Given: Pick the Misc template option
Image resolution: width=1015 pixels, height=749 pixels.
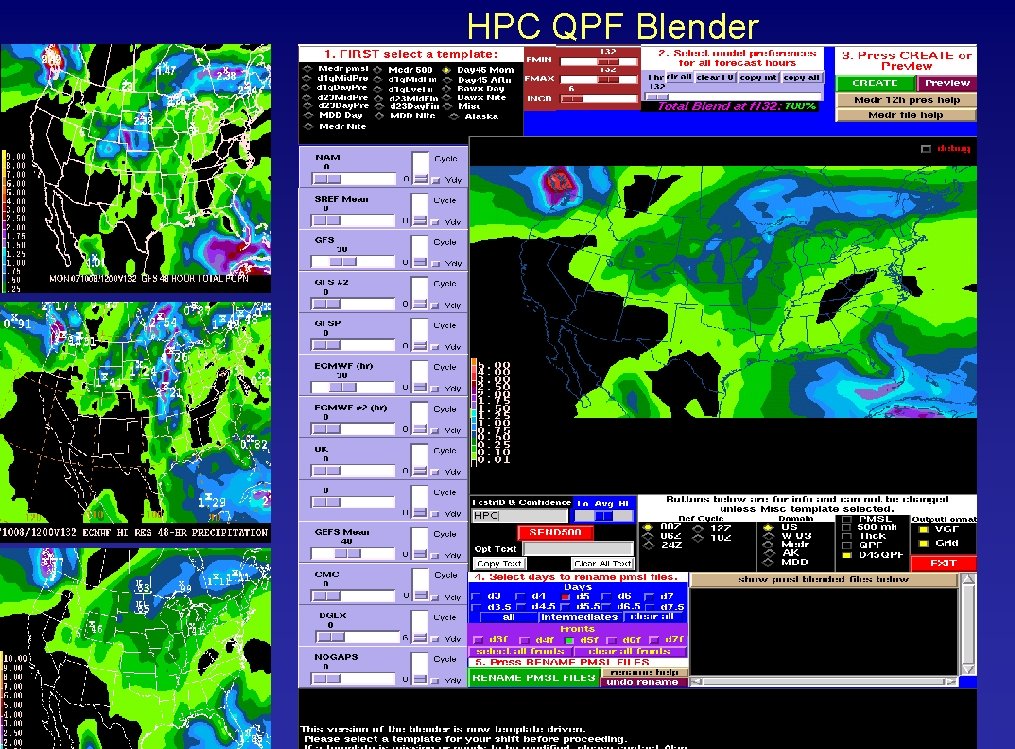Looking at the screenshot, I should point(447,106).
